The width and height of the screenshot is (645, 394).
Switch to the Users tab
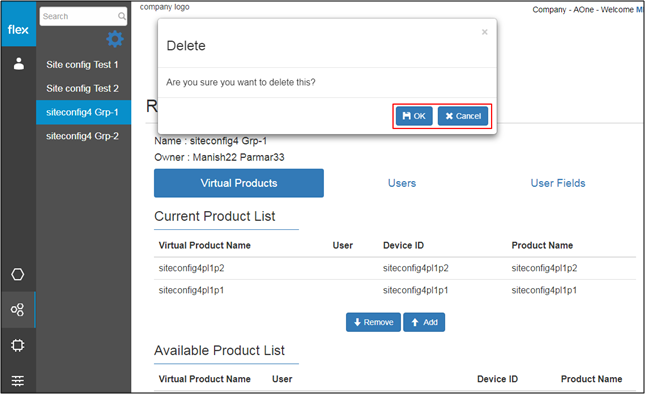point(402,183)
